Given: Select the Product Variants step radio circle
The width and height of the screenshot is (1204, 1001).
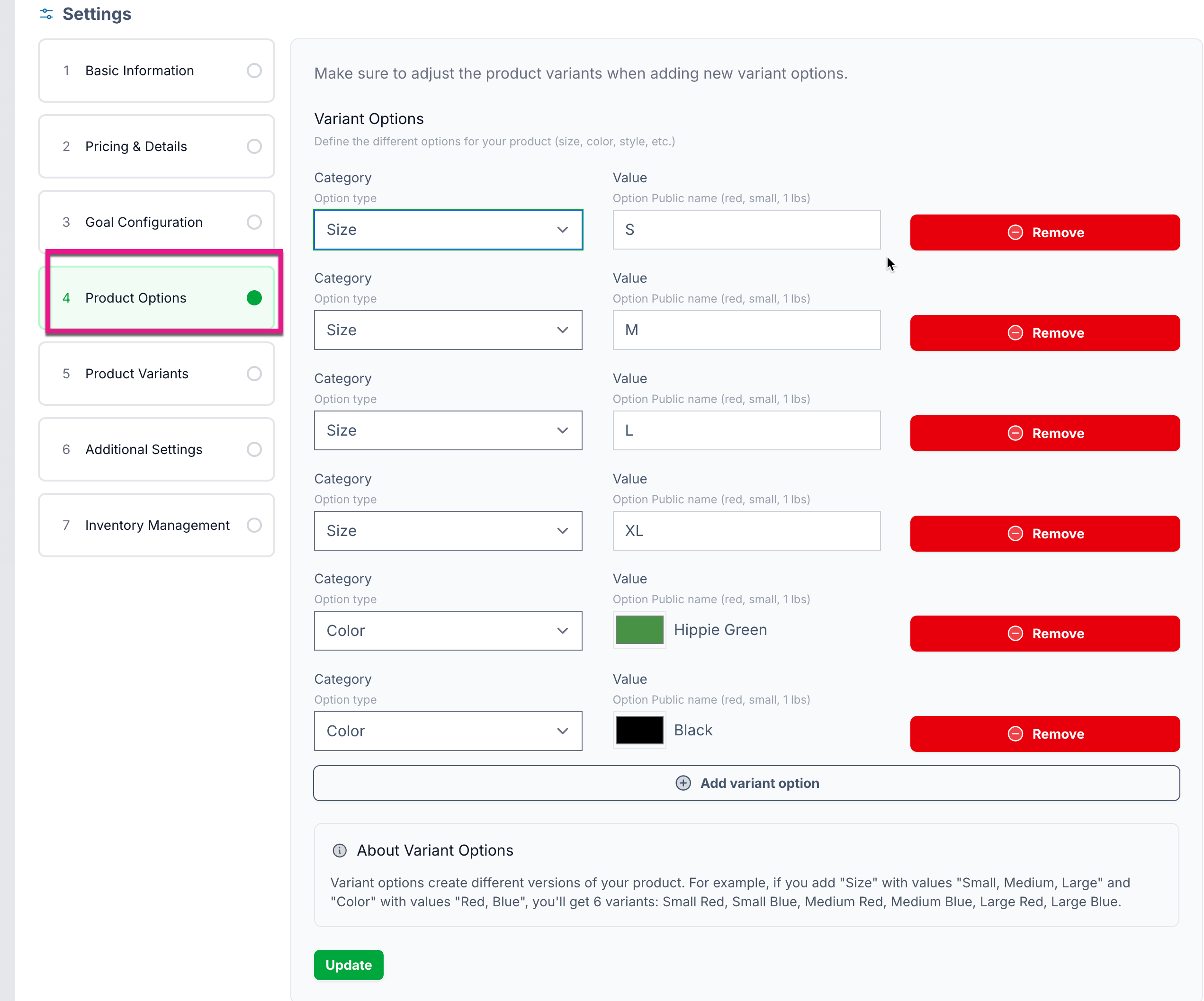Looking at the screenshot, I should coord(254,373).
